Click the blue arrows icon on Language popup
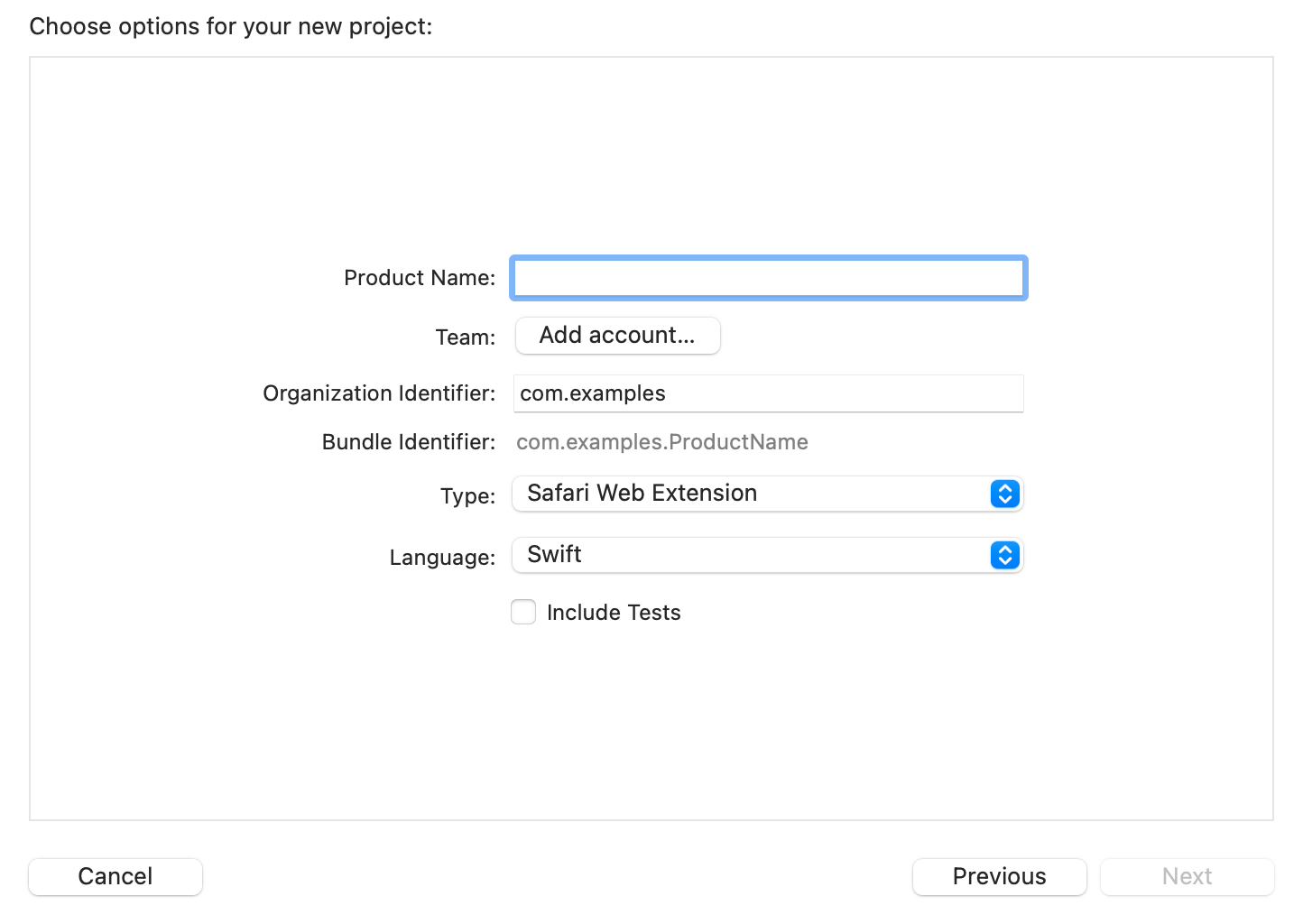 point(1004,555)
